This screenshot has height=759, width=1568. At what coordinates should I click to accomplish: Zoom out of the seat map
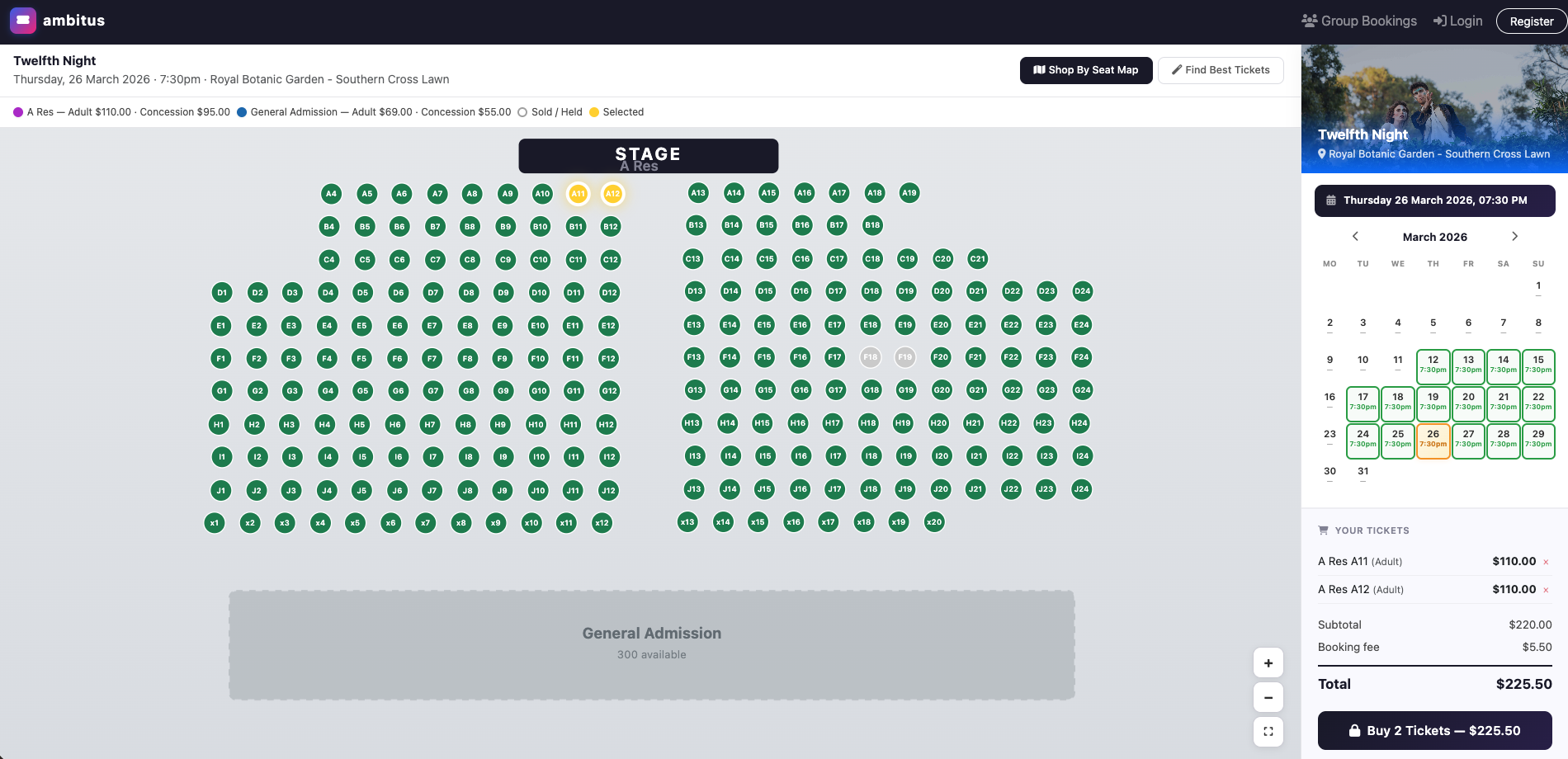1268,697
